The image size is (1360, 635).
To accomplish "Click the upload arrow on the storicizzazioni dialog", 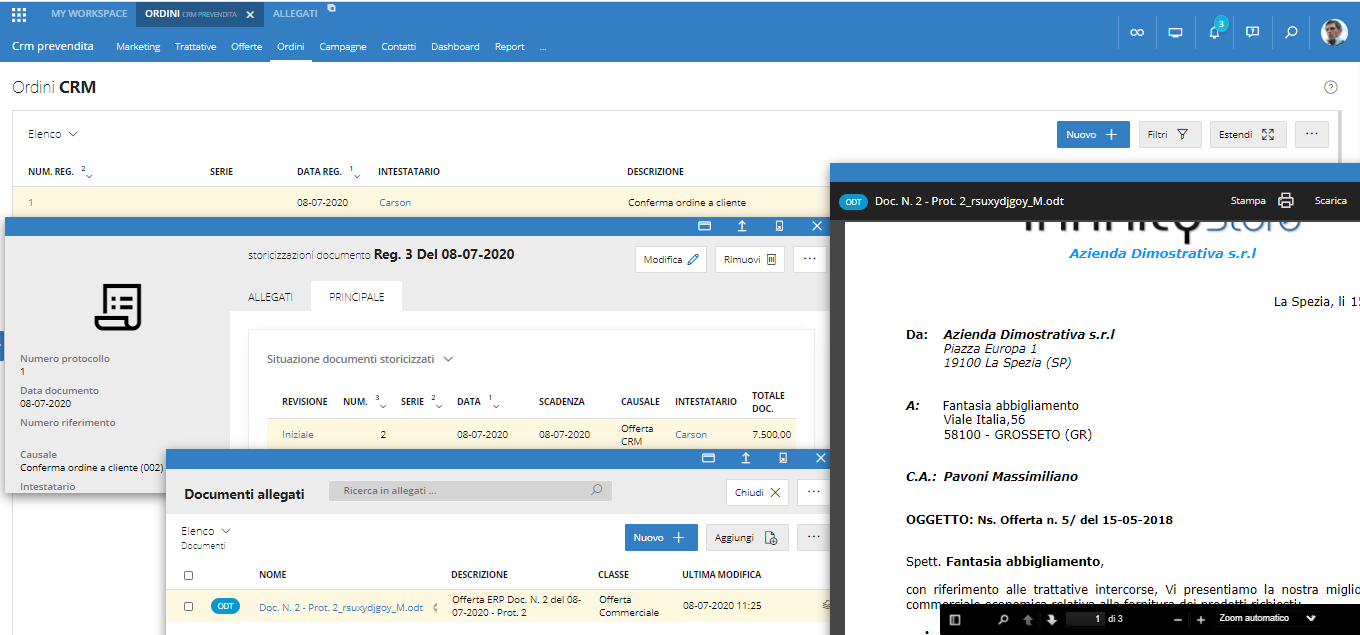I will click(x=742, y=226).
